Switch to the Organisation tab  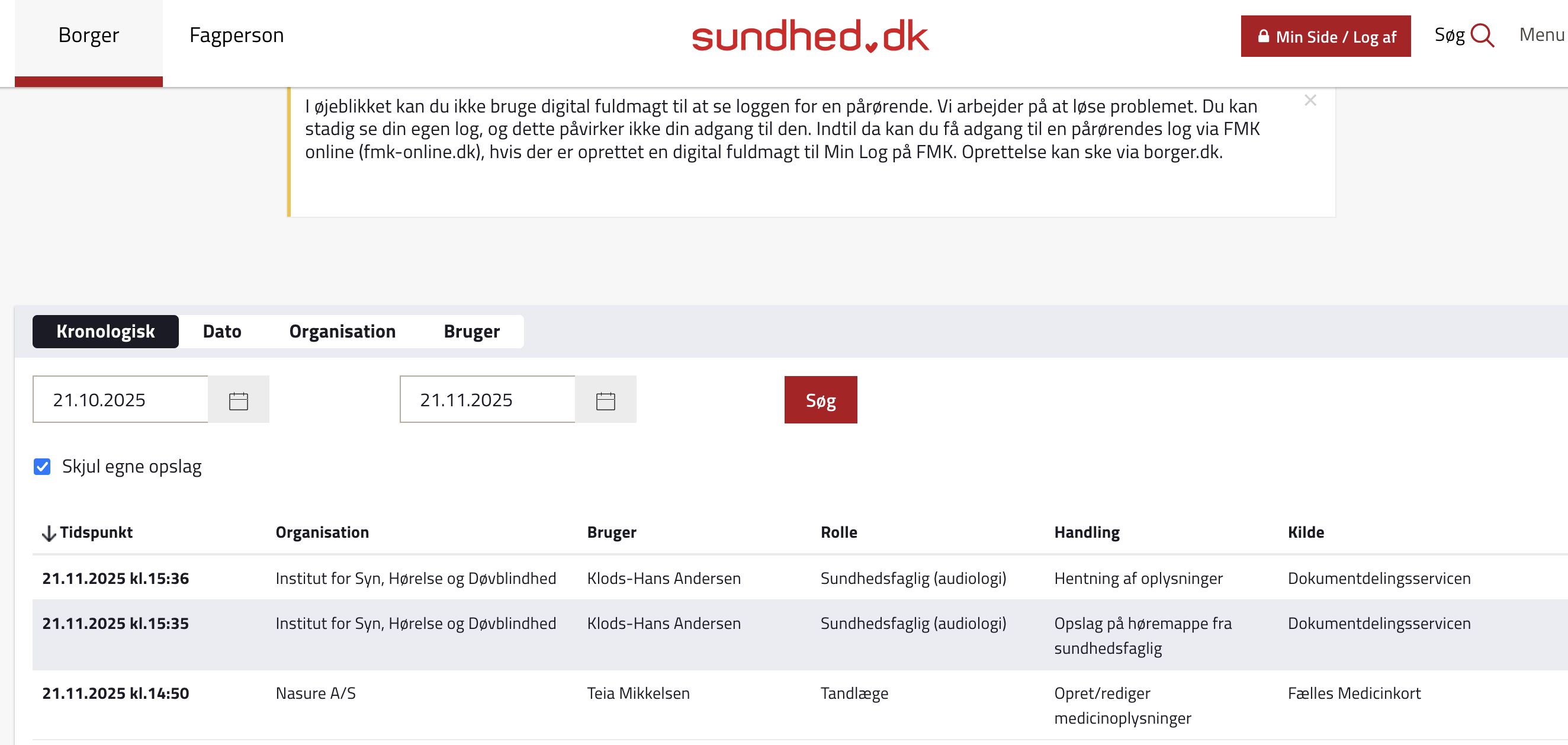342,332
